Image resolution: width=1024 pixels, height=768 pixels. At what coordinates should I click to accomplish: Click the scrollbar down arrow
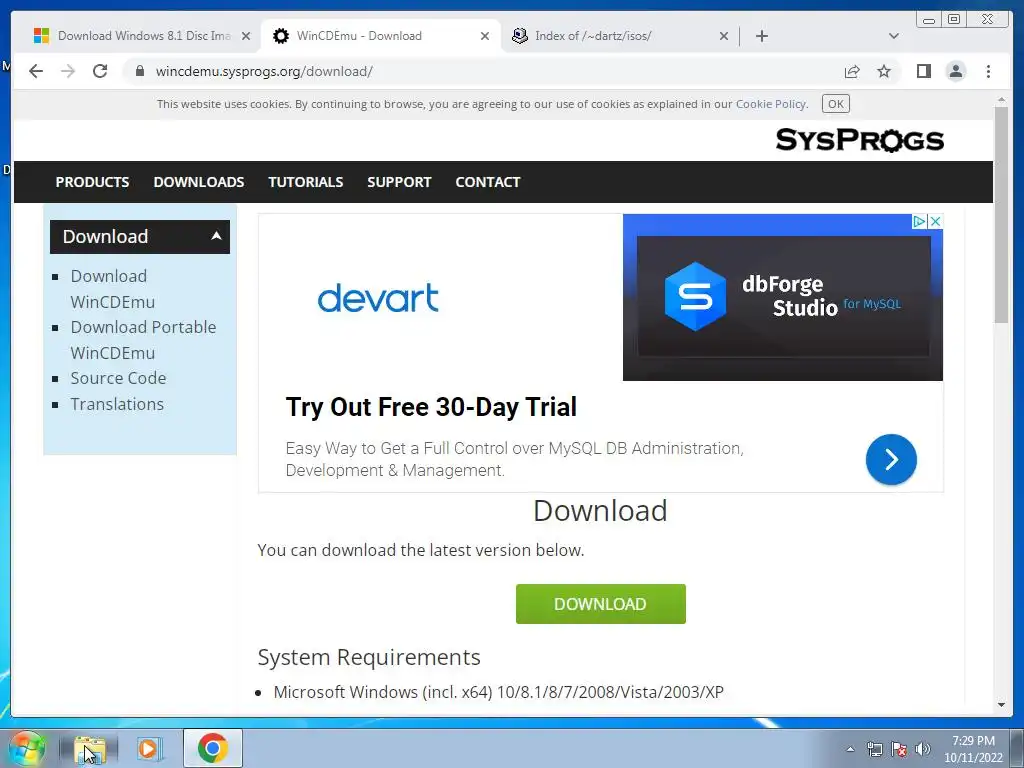pyautogui.click(x=1001, y=705)
